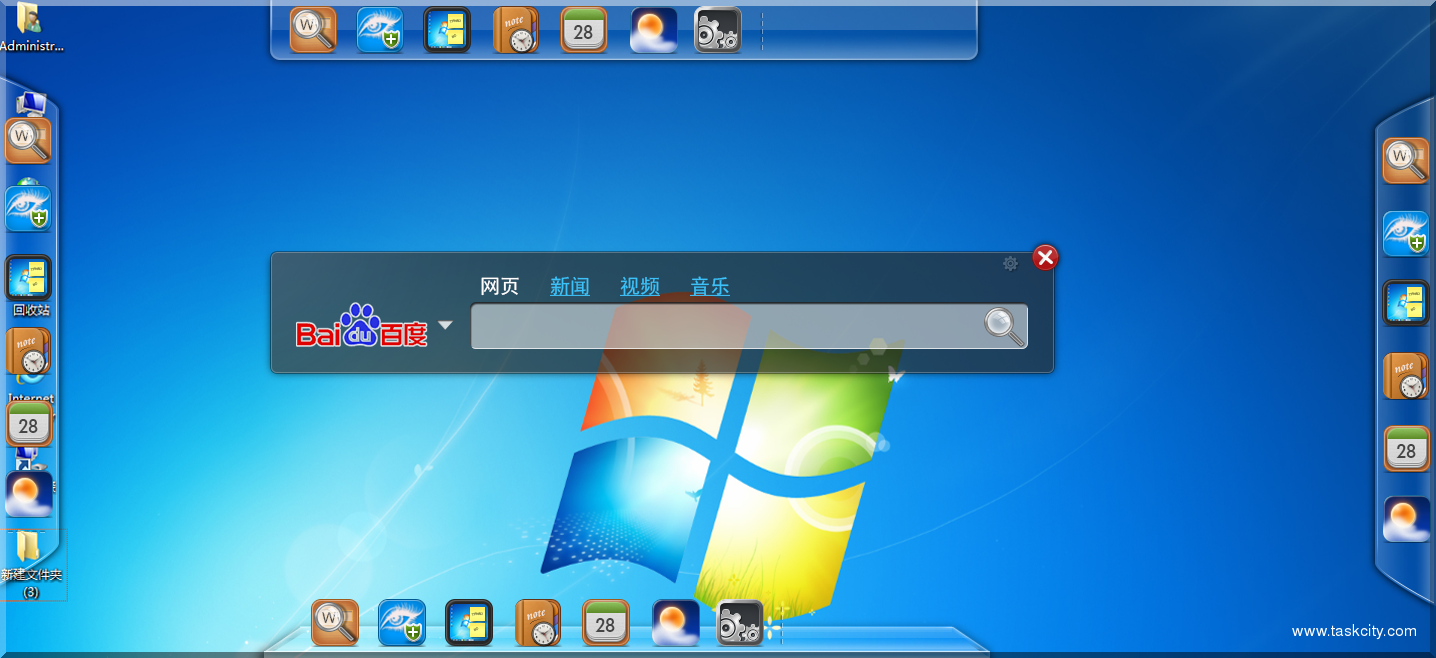Launch the note reminder icon in bottom dock

[x=537, y=623]
